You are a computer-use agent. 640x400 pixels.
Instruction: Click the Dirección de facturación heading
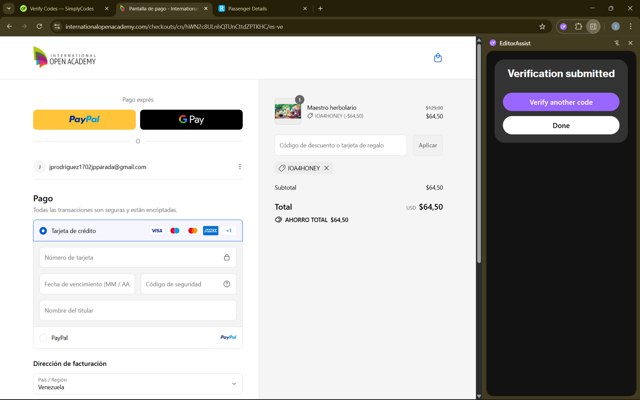[70, 363]
